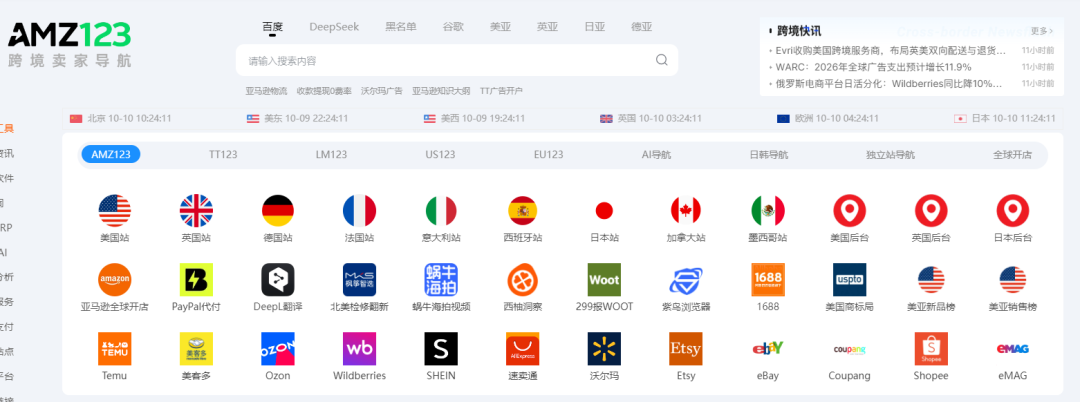Open the 美亚销售榜 icon
Image resolution: width=1080 pixels, height=402 pixels.
(x=1012, y=279)
